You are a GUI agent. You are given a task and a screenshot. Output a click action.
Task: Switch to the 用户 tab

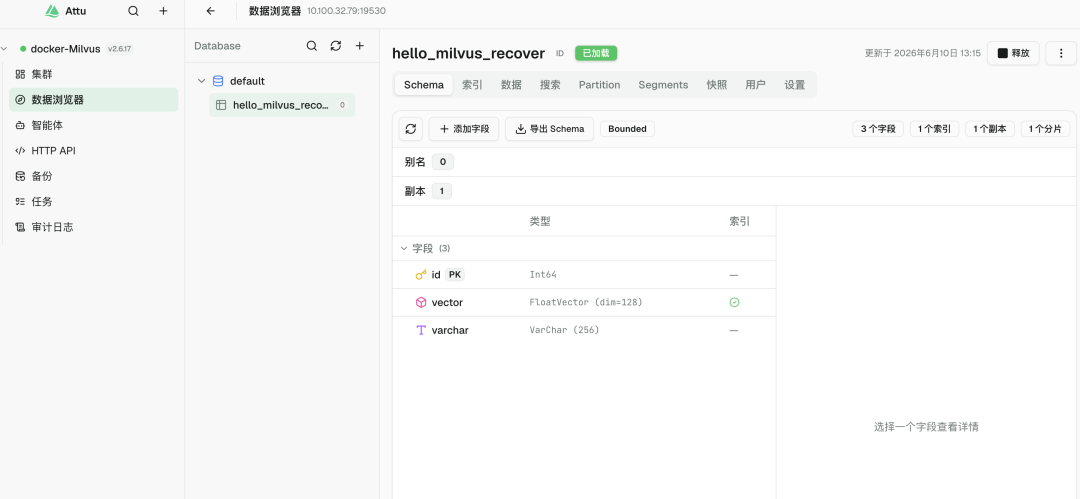point(756,85)
